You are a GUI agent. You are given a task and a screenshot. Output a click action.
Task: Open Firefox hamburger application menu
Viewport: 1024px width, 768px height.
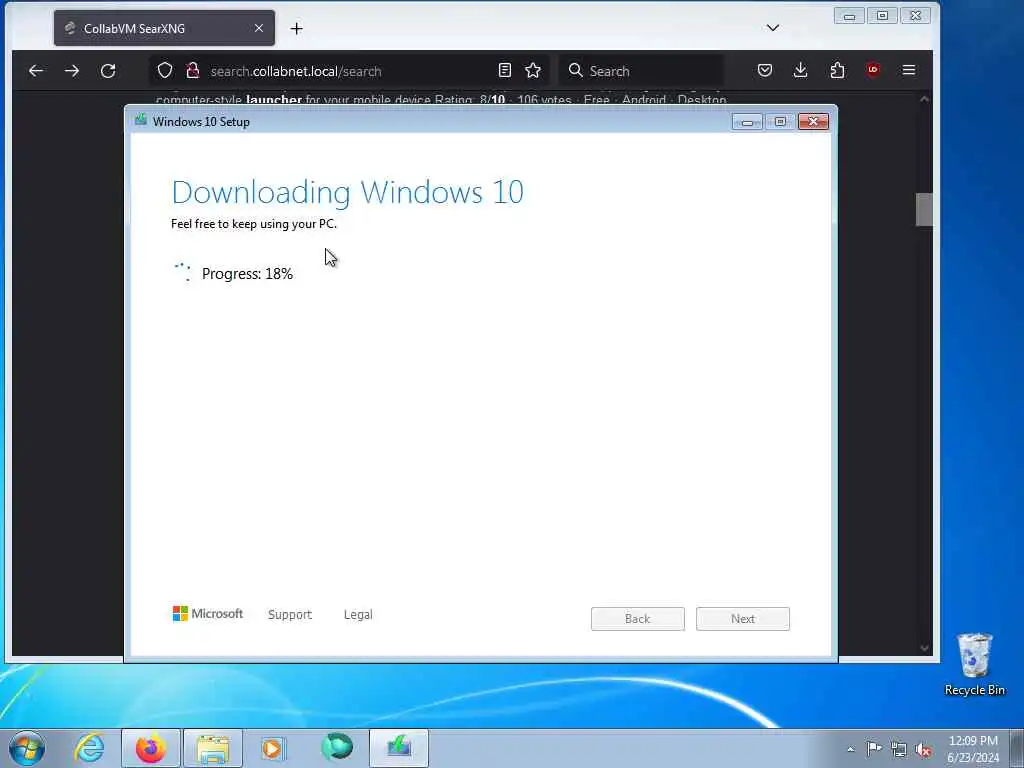[909, 71]
